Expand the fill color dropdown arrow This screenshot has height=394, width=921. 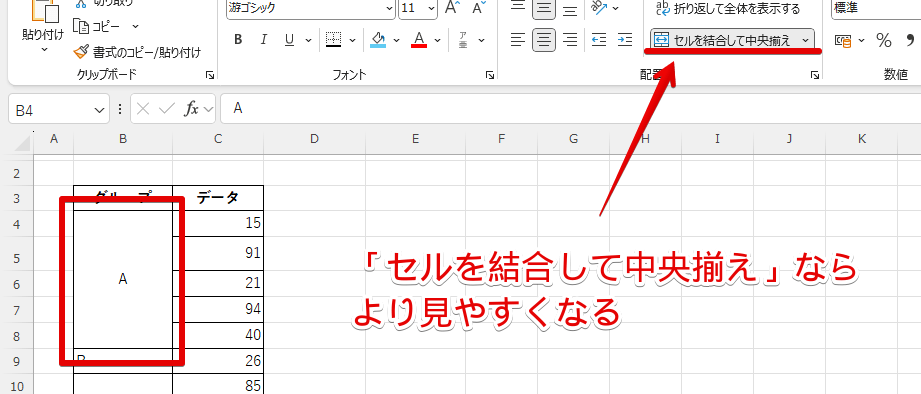pyautogui.click(x=396, y=40)
